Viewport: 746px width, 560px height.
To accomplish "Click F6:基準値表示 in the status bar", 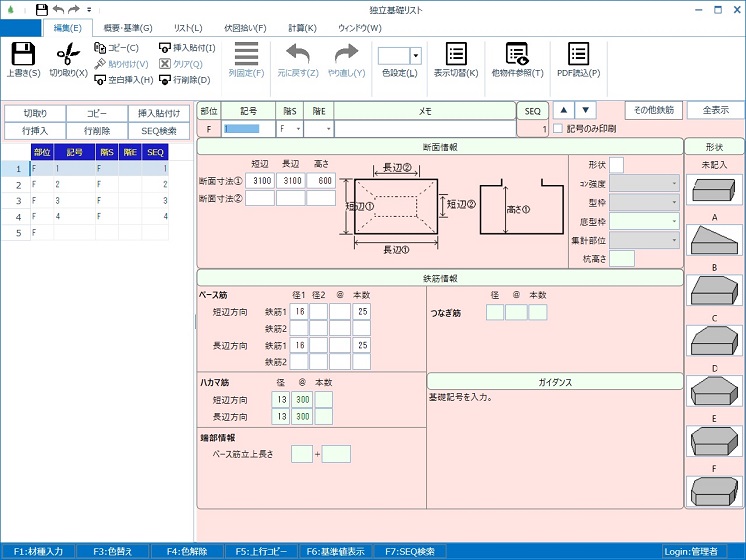I will click(x=335, y=551).
